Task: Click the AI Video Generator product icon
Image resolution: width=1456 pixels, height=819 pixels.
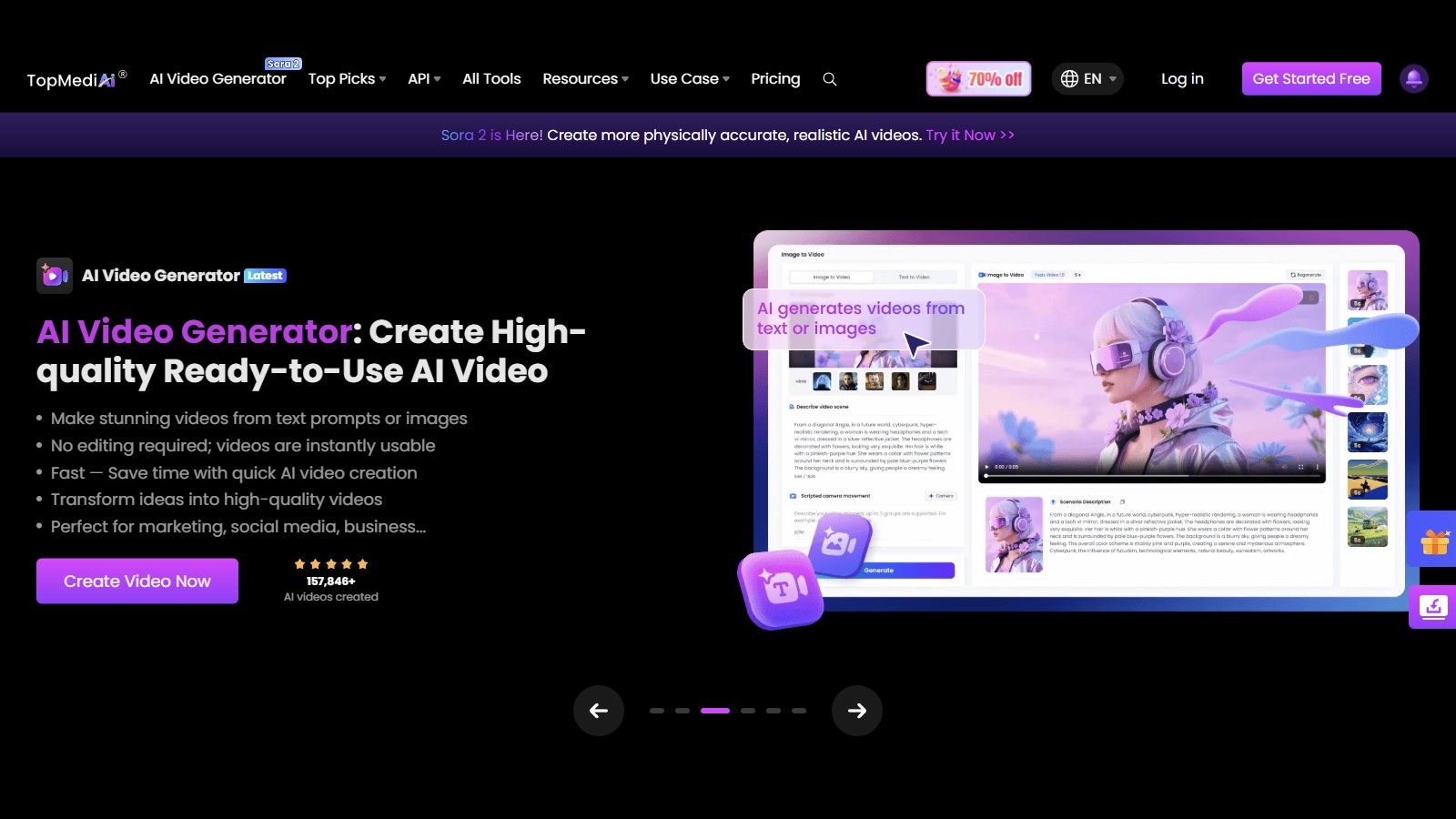Action: (x=55, y=276)
